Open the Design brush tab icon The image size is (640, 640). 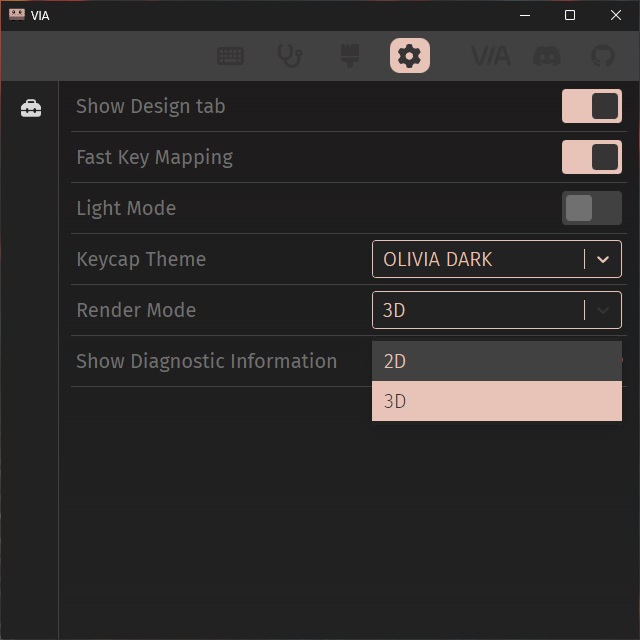tap(350, 56)
